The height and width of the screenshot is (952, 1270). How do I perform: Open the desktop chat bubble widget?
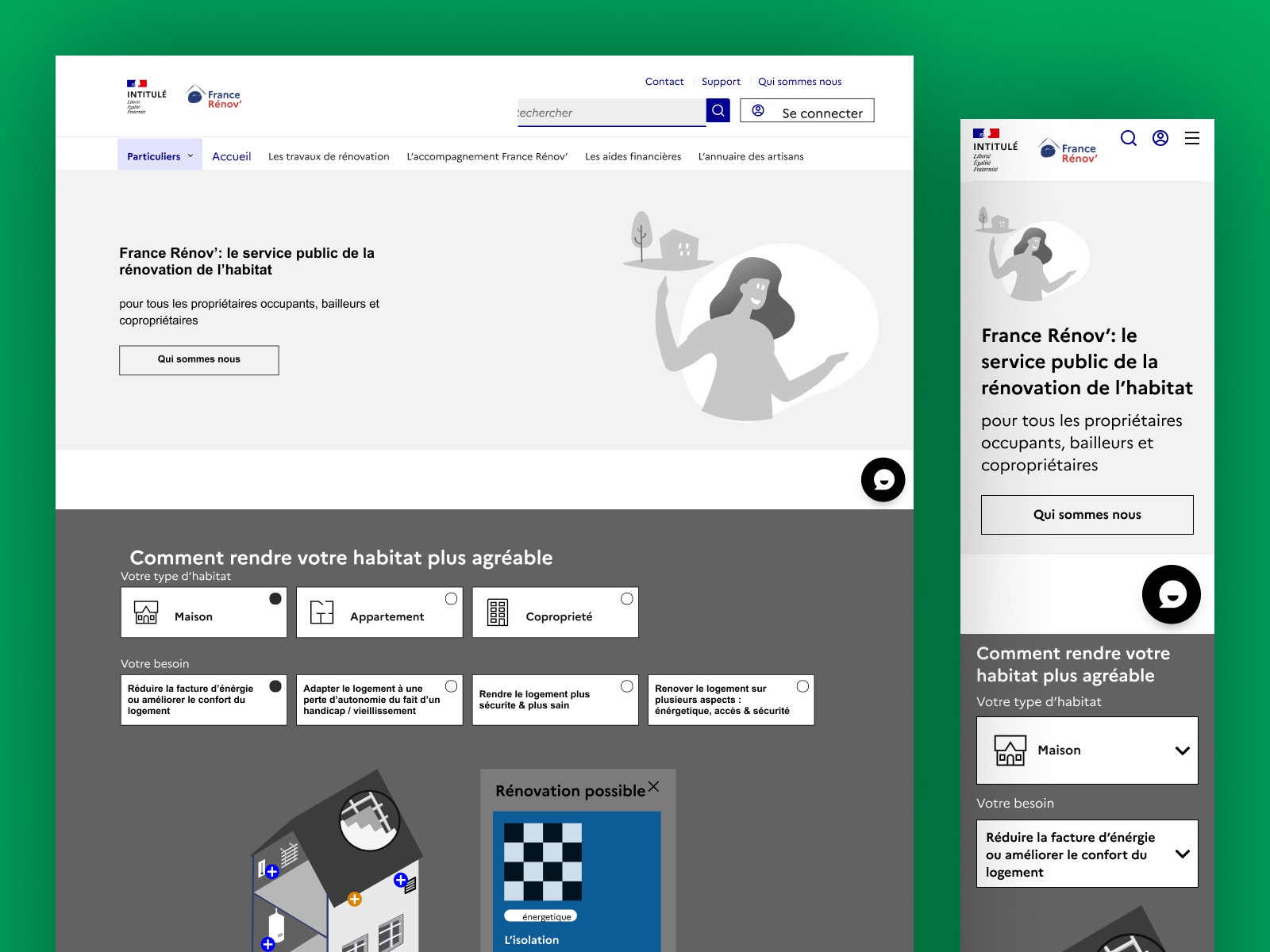[x=883, y=480]
